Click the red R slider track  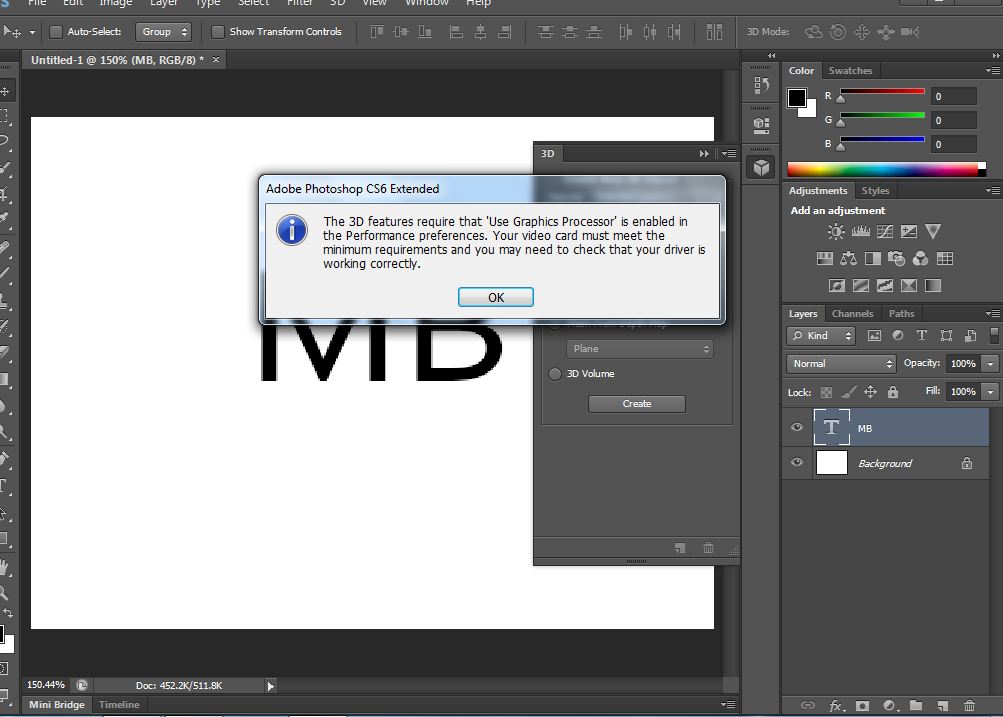[x=882, y=91]
